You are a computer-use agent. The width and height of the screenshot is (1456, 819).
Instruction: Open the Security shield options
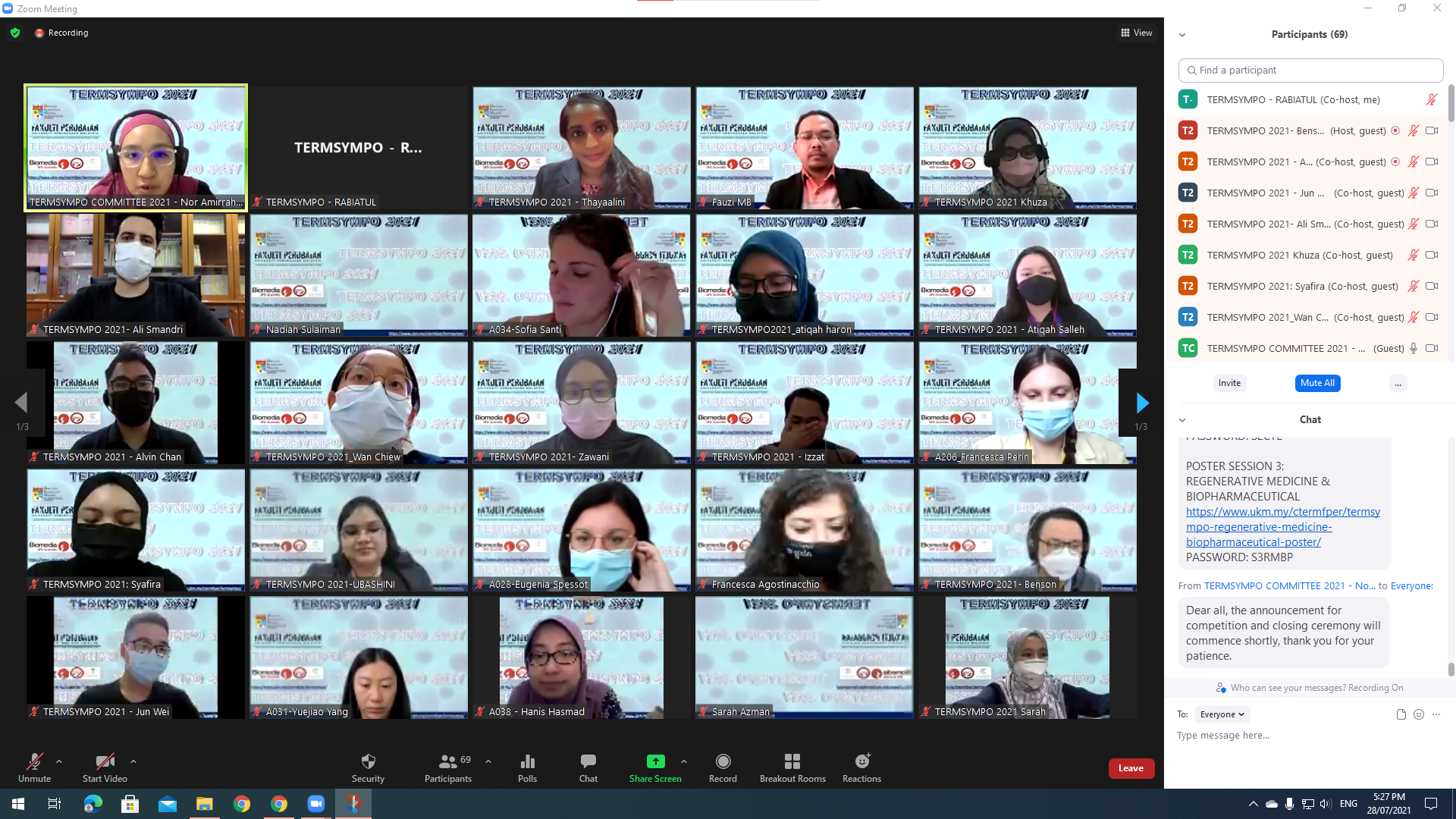(x=368, y=767)
